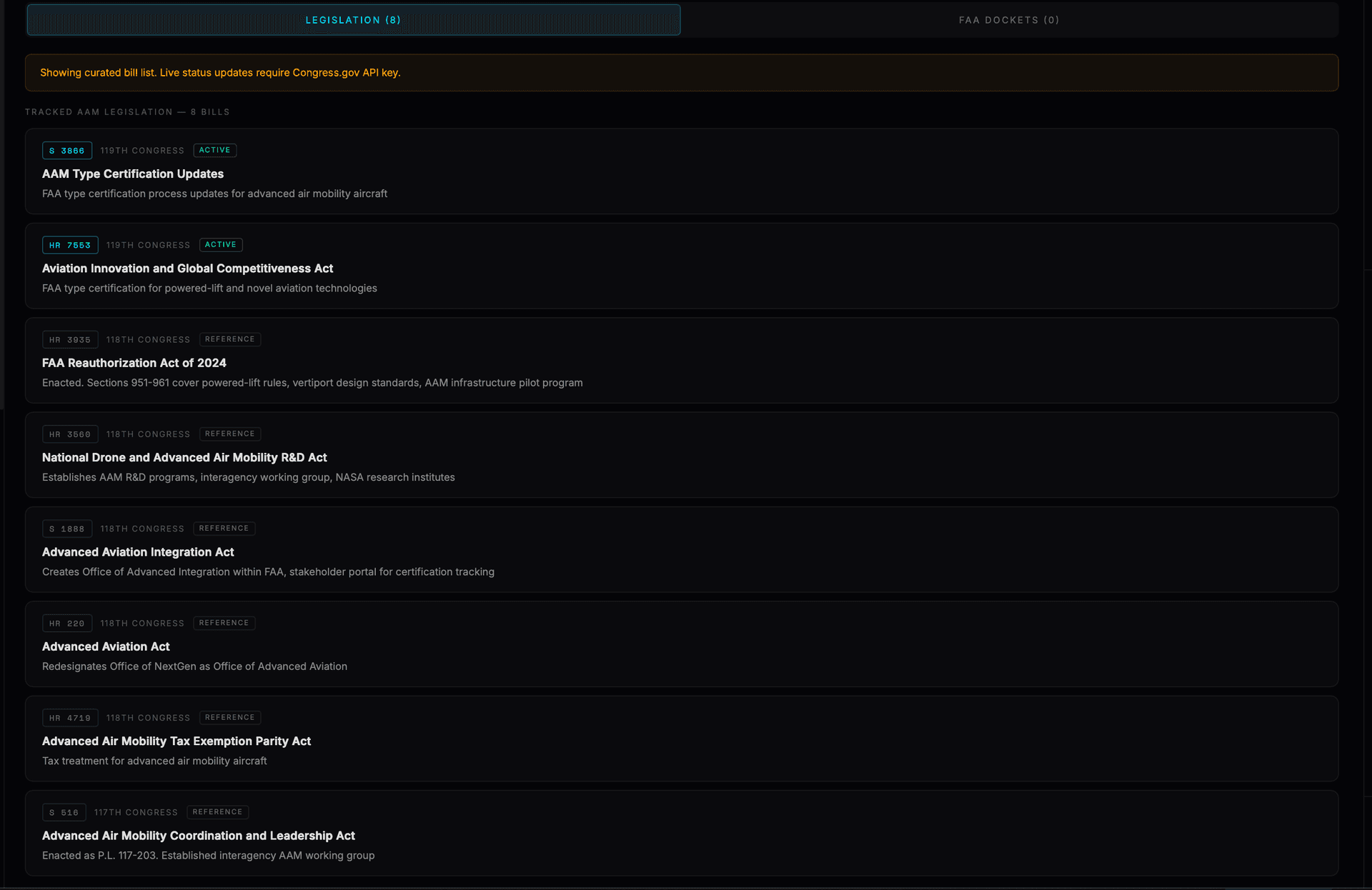Open the AAM Type Certification Updates bill
The width and height of the screenshot is (1372, 890).
[x=132, y=174]
